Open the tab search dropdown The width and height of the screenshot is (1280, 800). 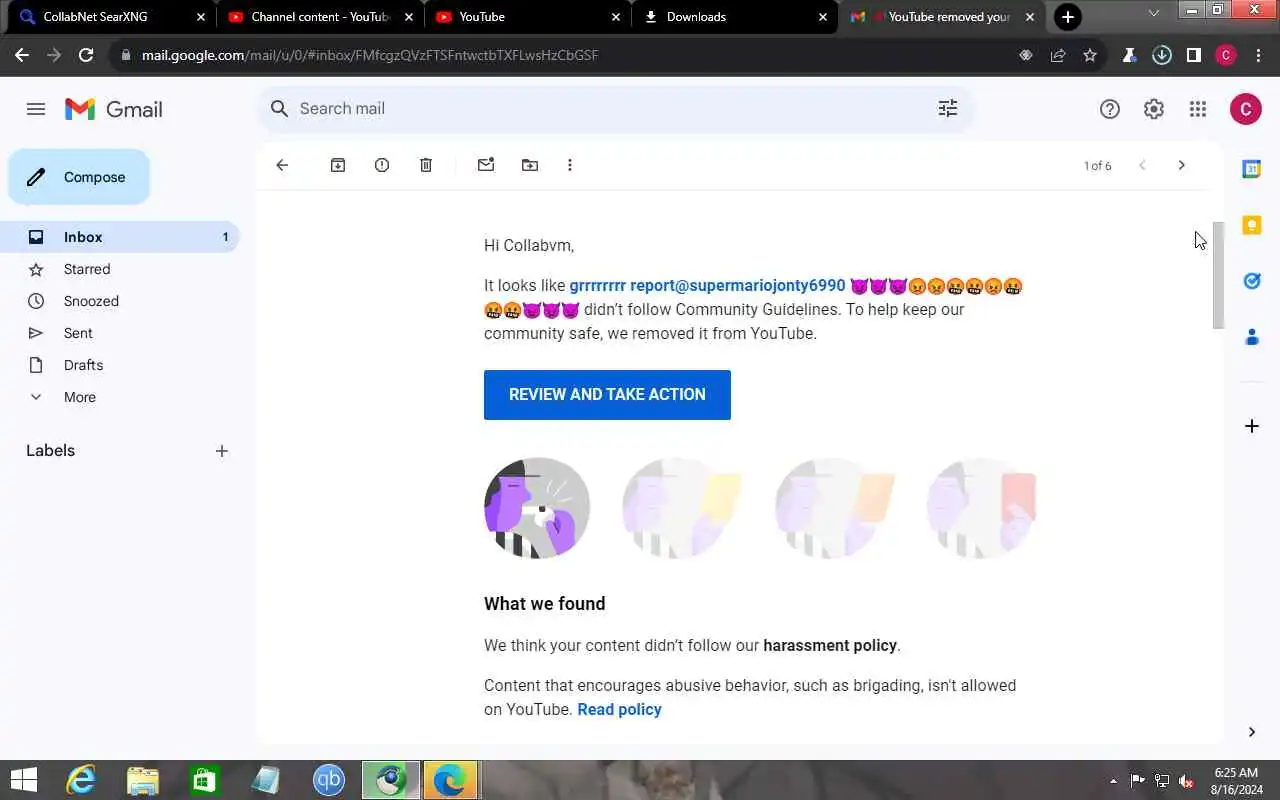(1154, 13)
